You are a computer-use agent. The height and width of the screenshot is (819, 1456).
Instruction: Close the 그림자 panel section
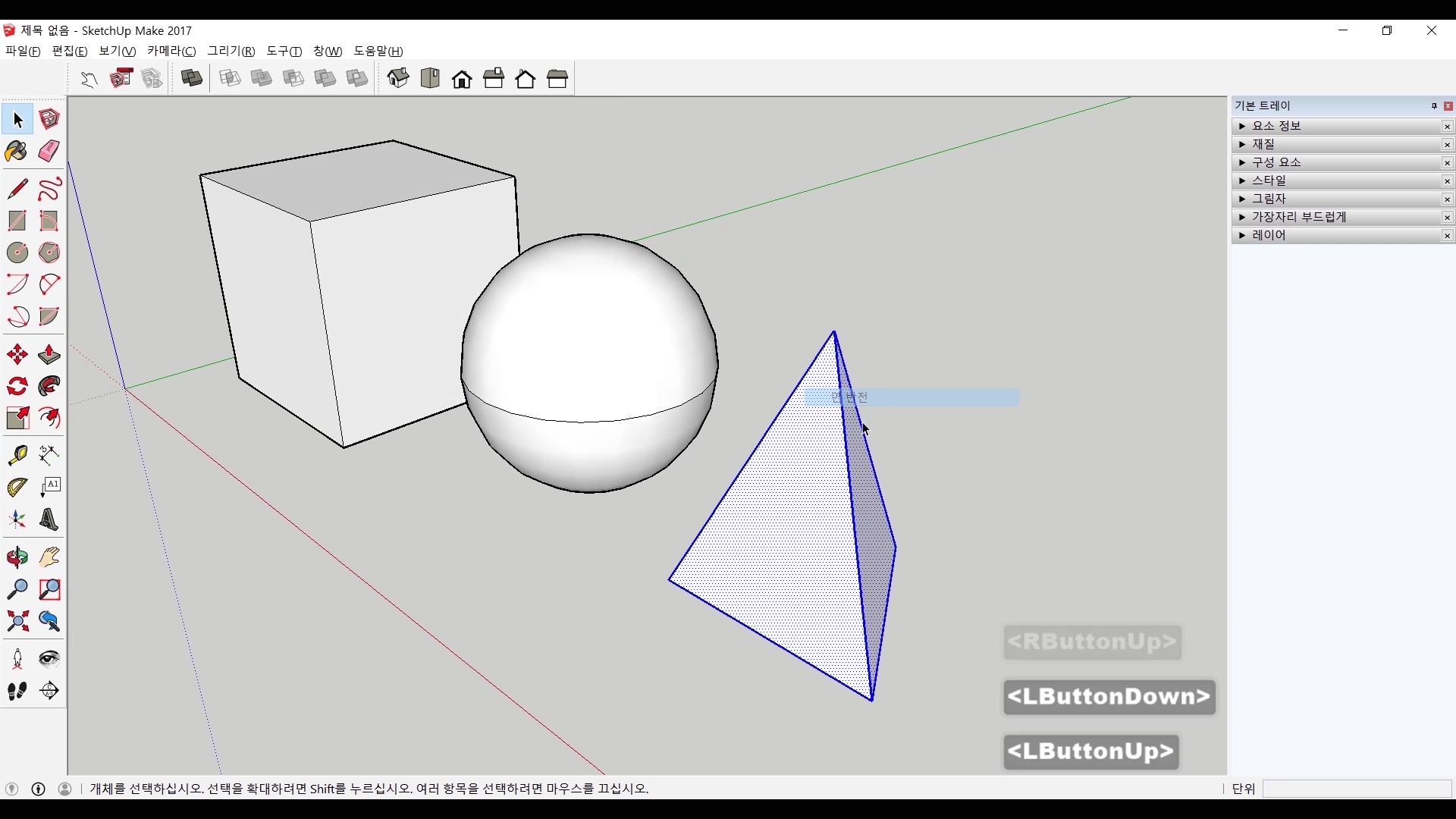1448,199
